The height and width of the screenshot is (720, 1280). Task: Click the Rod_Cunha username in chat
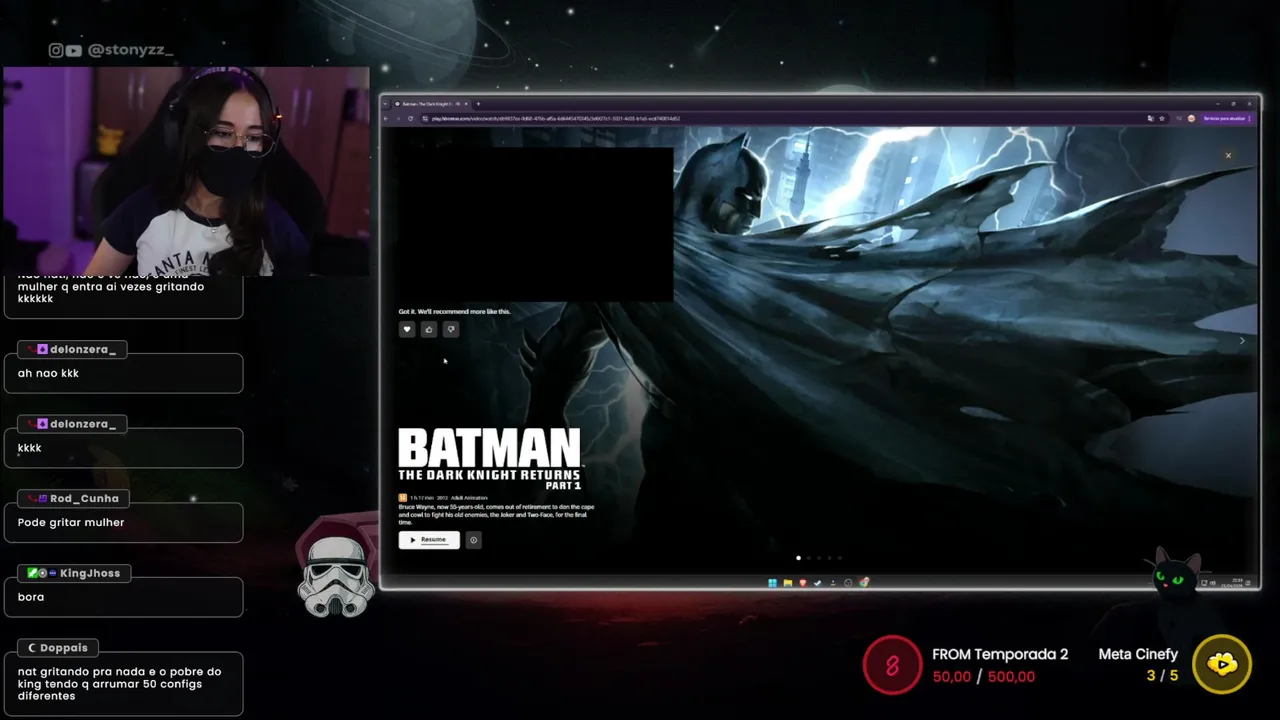click(x=84, y=498)
